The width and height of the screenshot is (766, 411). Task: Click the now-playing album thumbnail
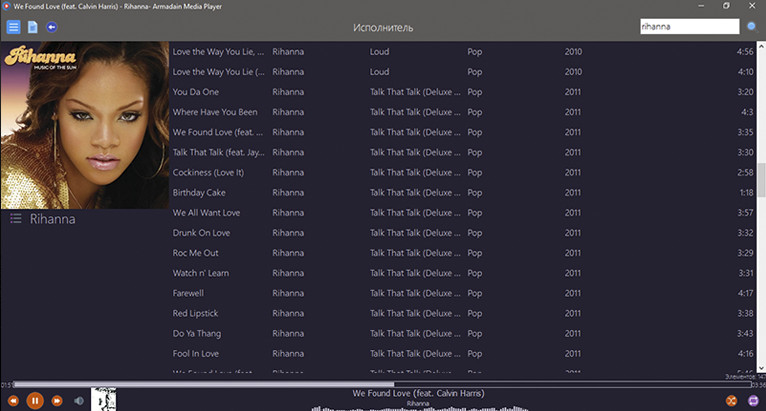tap(104, 400)
